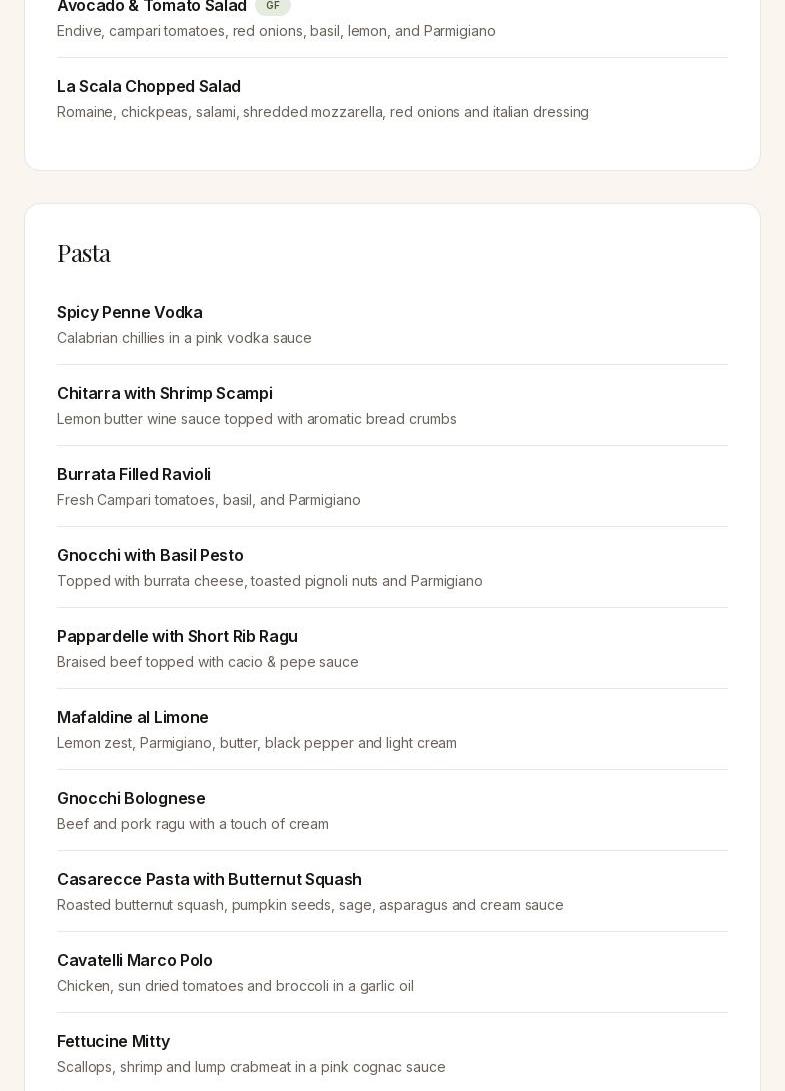This screenshot has height=1091, width=785.
Task: Click the GF badge beside Avocado & Tomato Salad
Action: tap(272, 6)
